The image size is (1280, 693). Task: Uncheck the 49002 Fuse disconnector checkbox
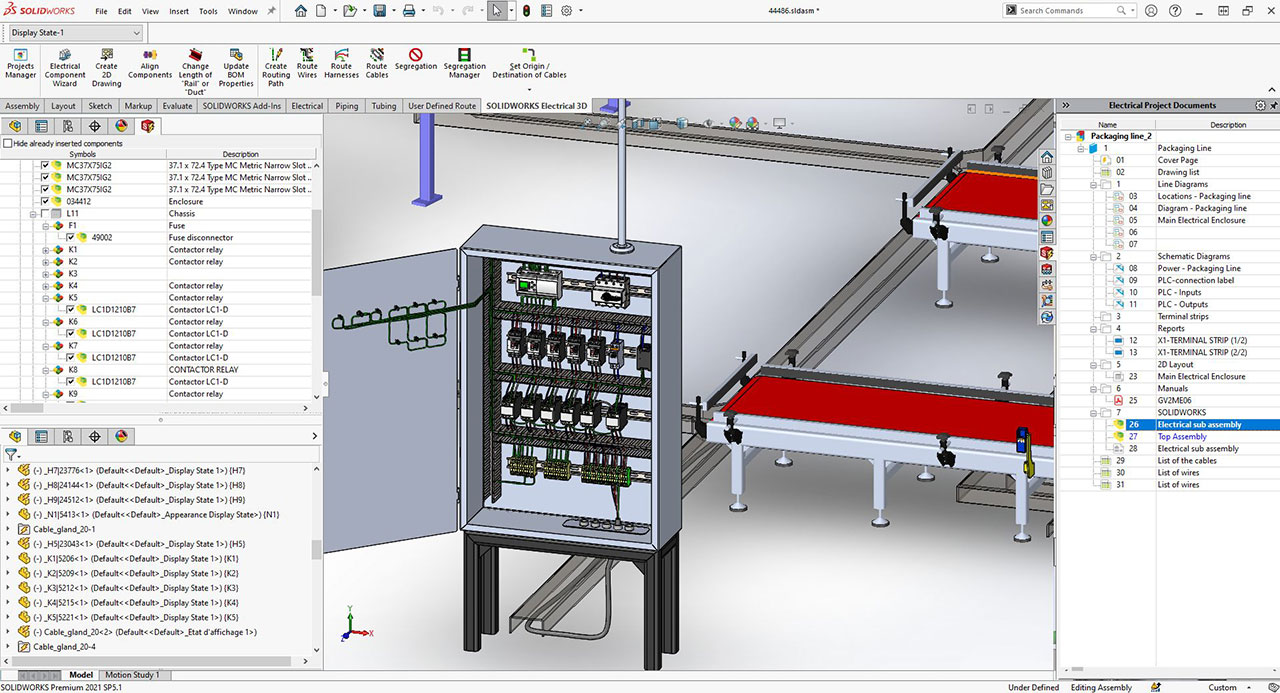point(70,237)
